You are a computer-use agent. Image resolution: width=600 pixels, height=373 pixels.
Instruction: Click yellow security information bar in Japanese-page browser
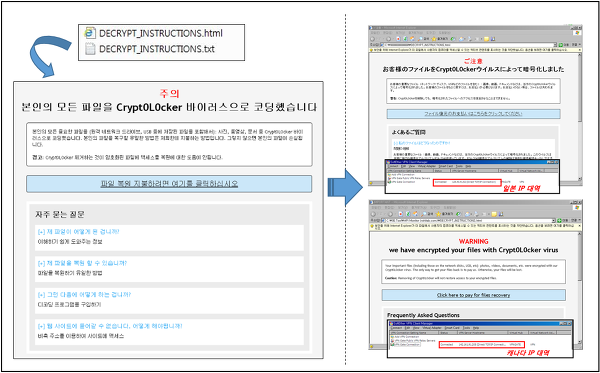point(476,50)
